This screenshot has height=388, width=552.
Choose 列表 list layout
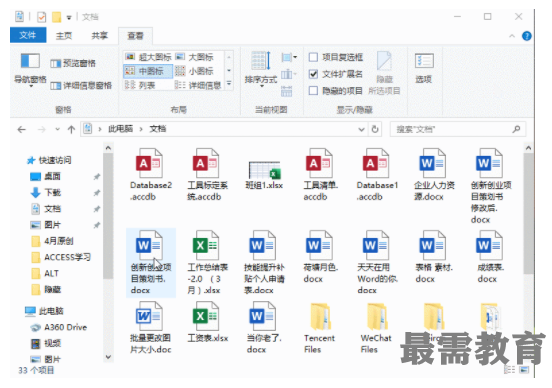pyautogui.click(x=140, y=85)
